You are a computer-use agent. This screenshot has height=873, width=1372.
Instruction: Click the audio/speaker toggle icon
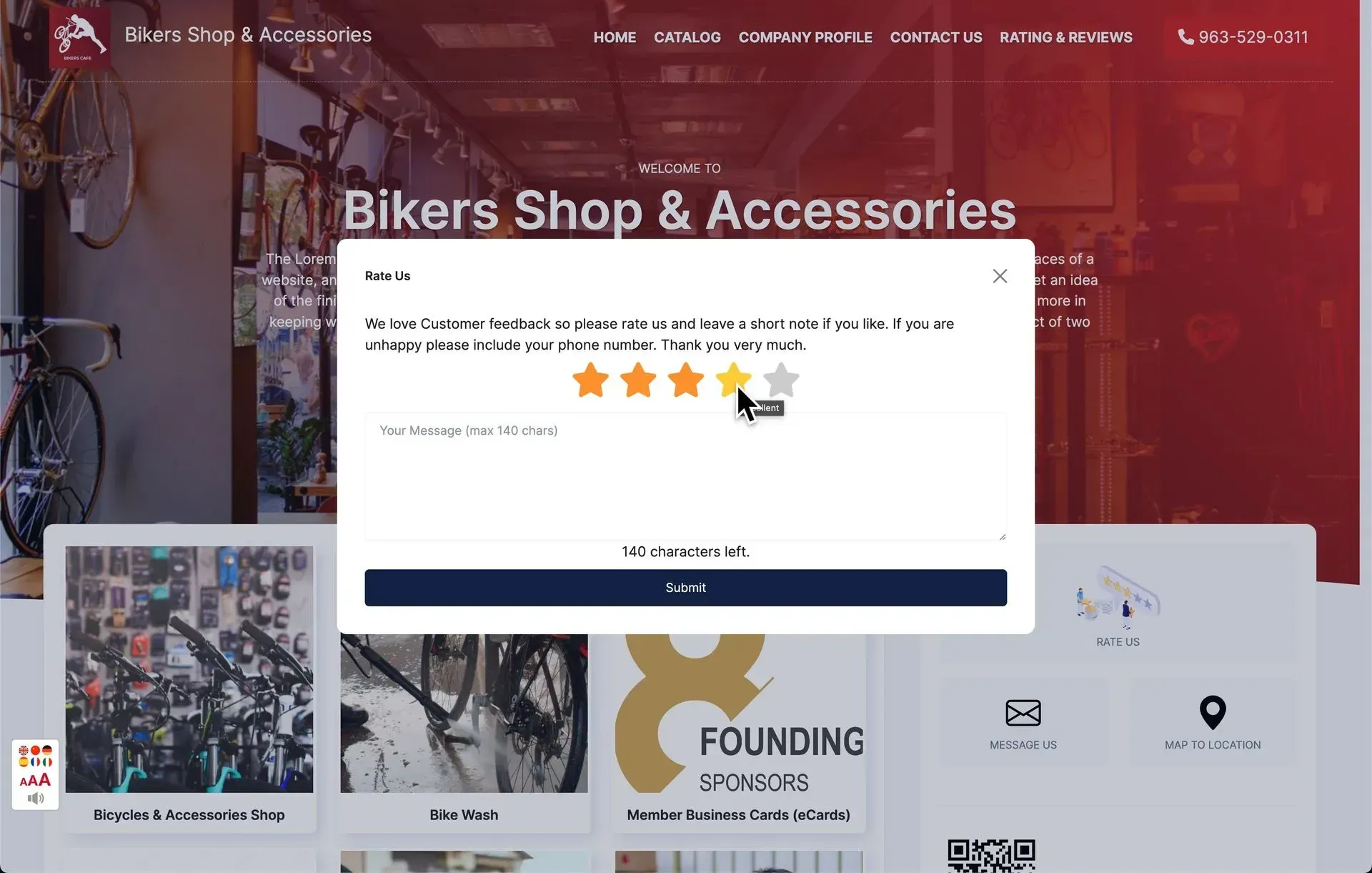click(35, 797)
